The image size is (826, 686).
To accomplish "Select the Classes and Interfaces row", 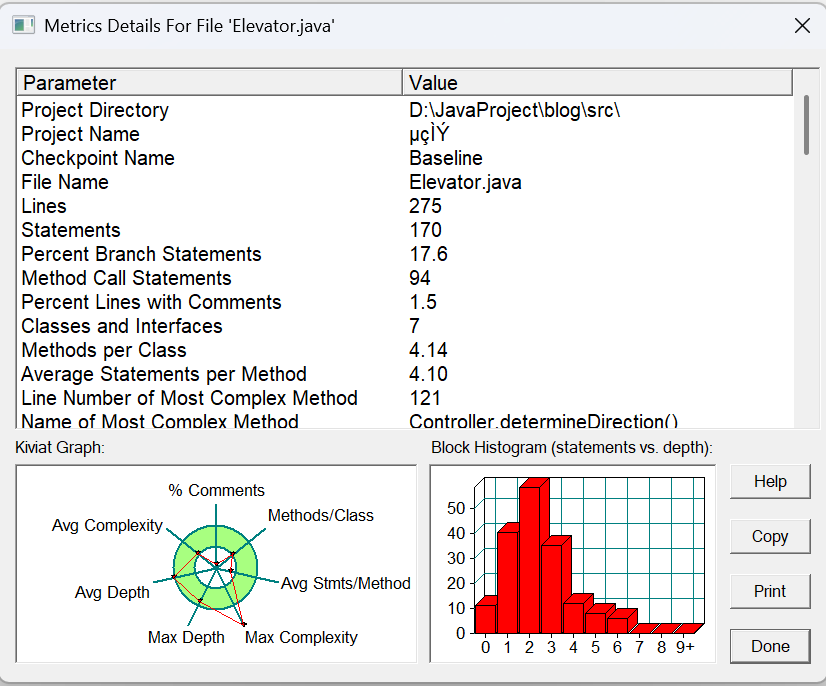I will [405, 326].
